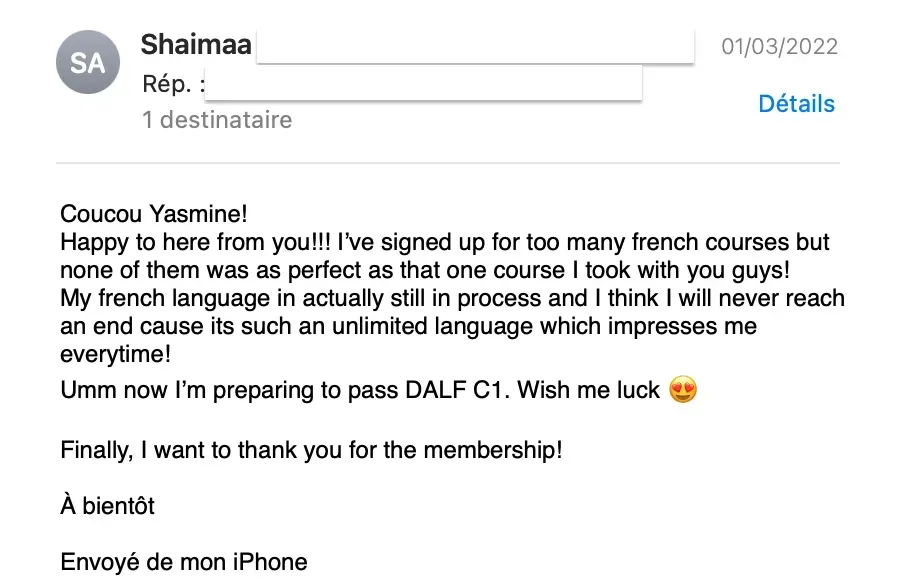Click the À bientôt sign-off

[x=108, y=506]
